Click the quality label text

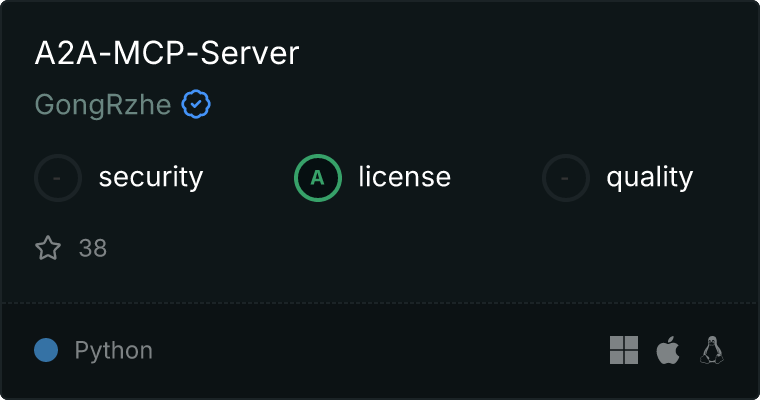[649, 178]
